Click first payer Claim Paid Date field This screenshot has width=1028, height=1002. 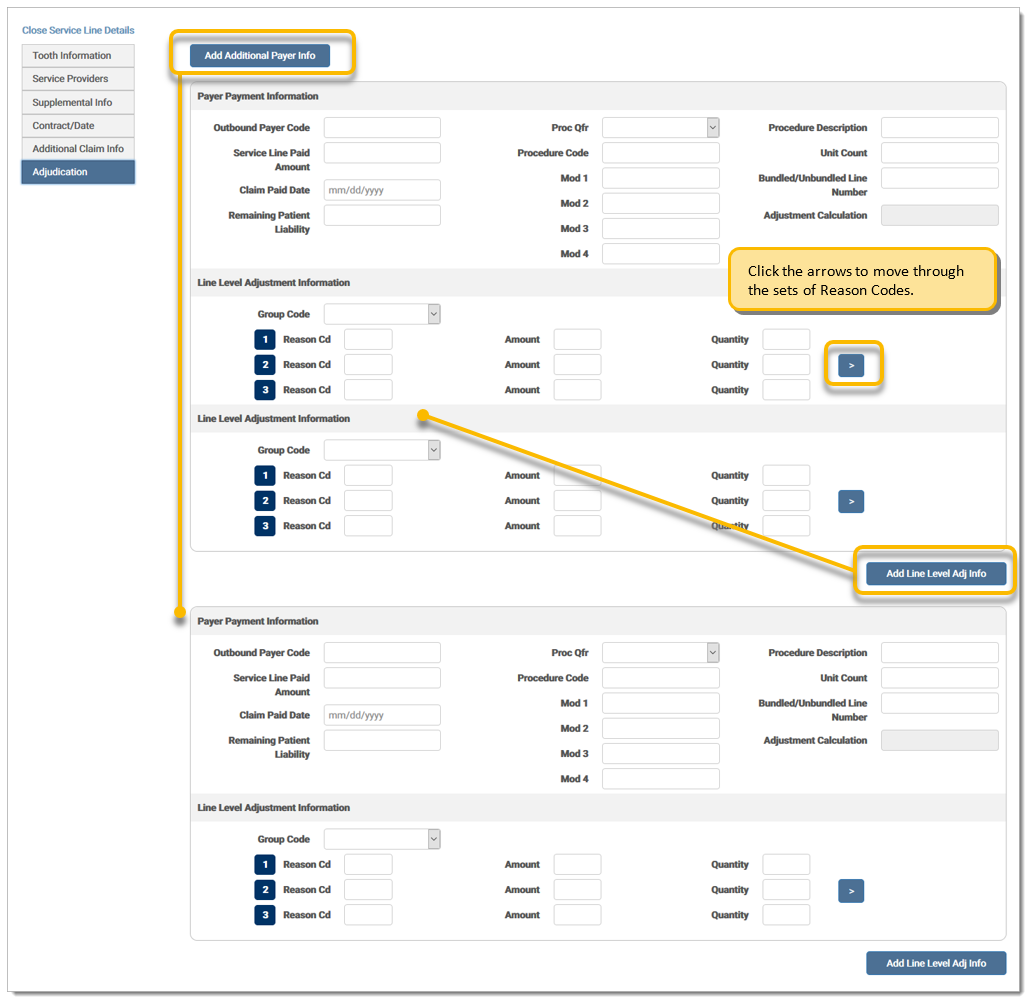click(382, 190)
